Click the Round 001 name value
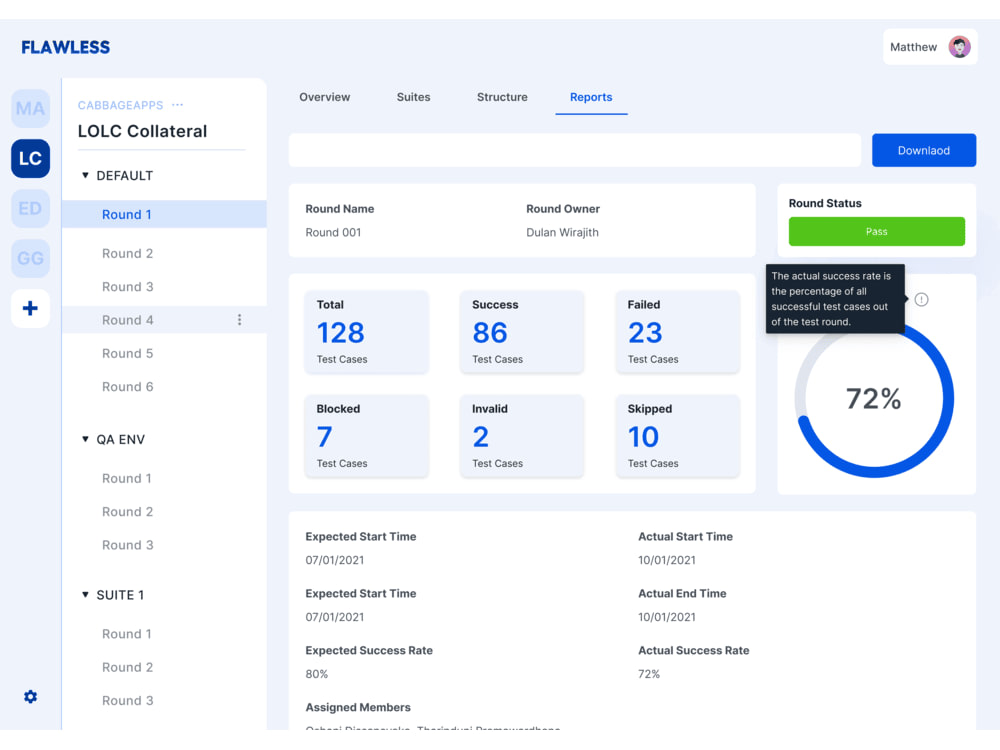 [333, 232]
